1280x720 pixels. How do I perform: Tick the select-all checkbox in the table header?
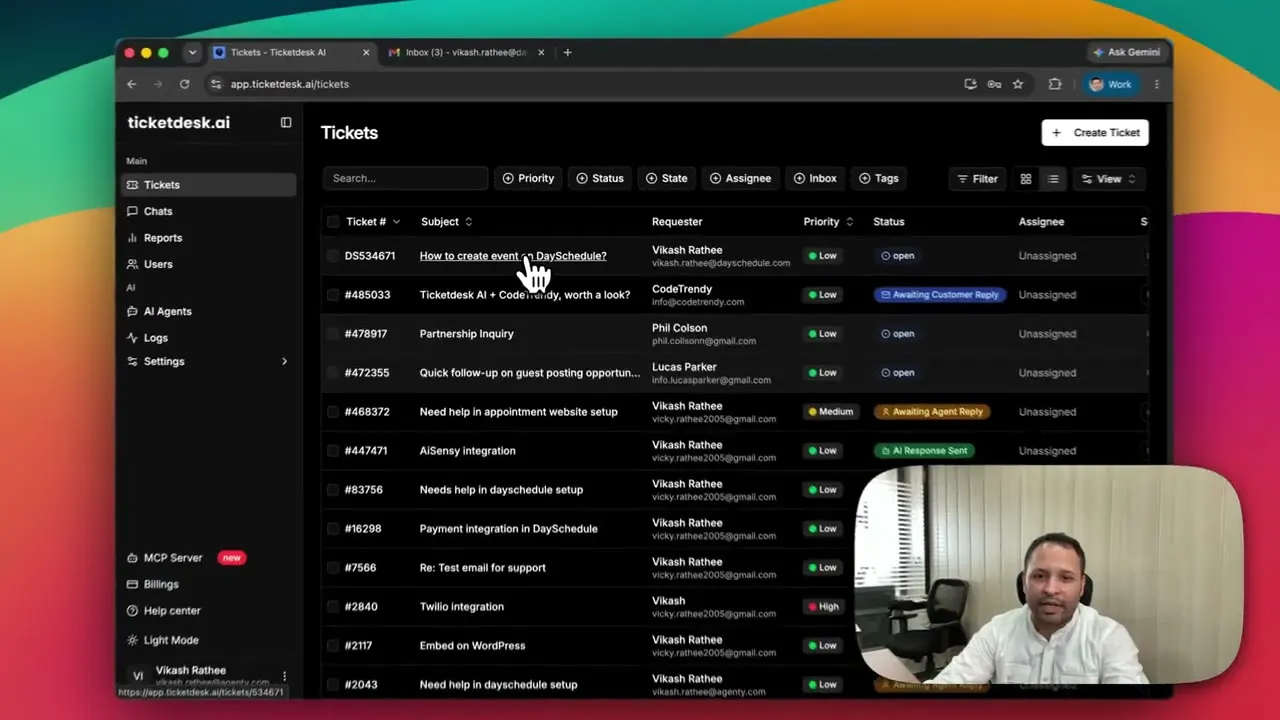(x=334, y=222)
